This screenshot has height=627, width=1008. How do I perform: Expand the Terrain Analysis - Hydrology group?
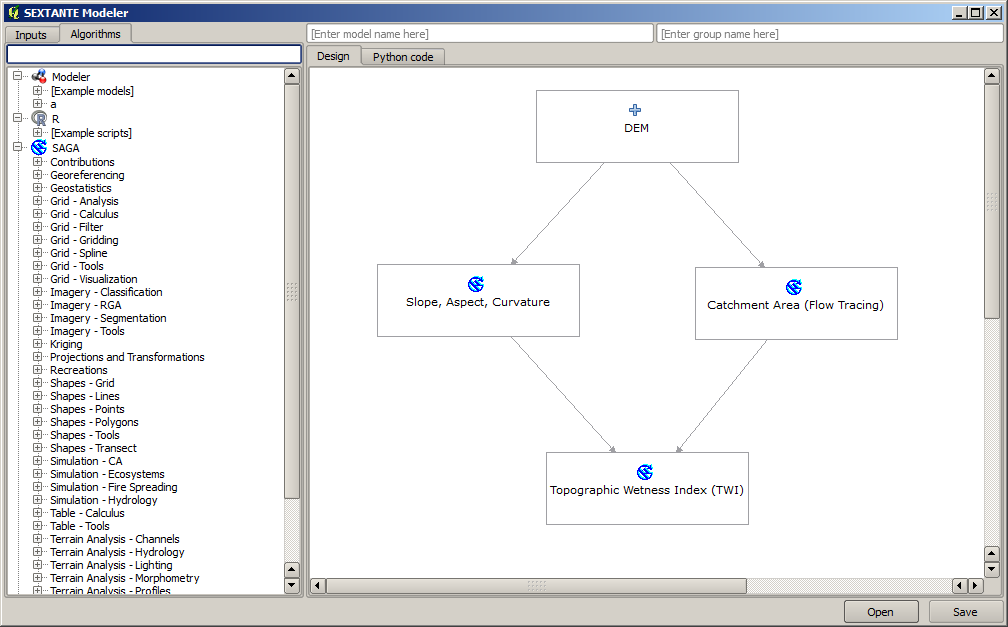38,552
